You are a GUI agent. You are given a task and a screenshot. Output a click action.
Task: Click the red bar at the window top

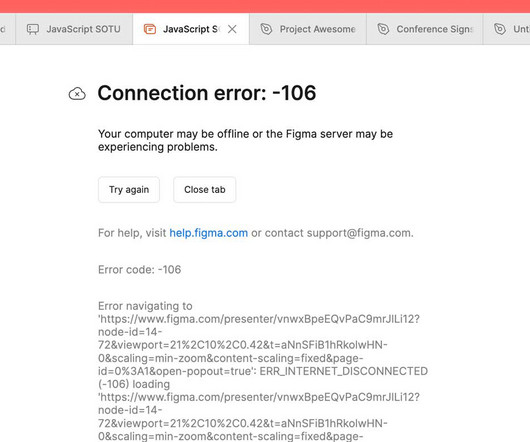pos(265,6)
